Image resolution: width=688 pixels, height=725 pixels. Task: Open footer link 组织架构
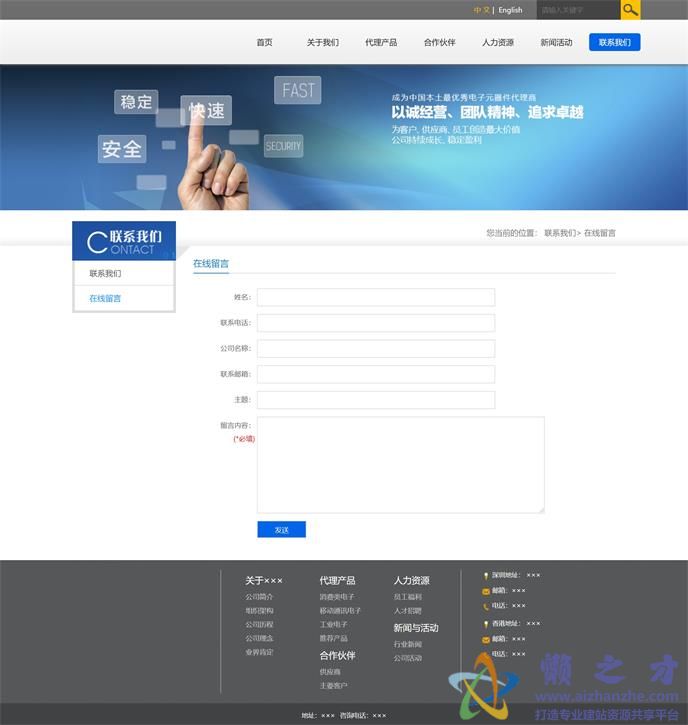tap(259, 611)
